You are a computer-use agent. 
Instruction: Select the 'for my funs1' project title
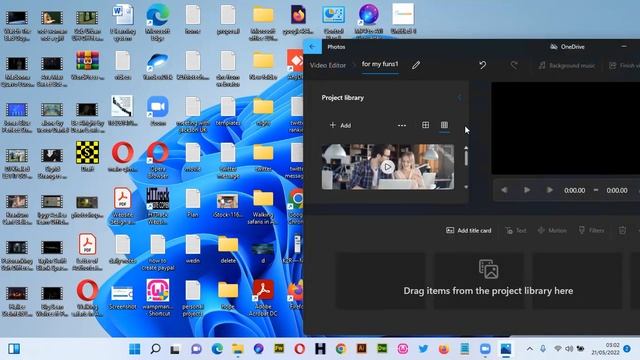click(x=380, y=64)
